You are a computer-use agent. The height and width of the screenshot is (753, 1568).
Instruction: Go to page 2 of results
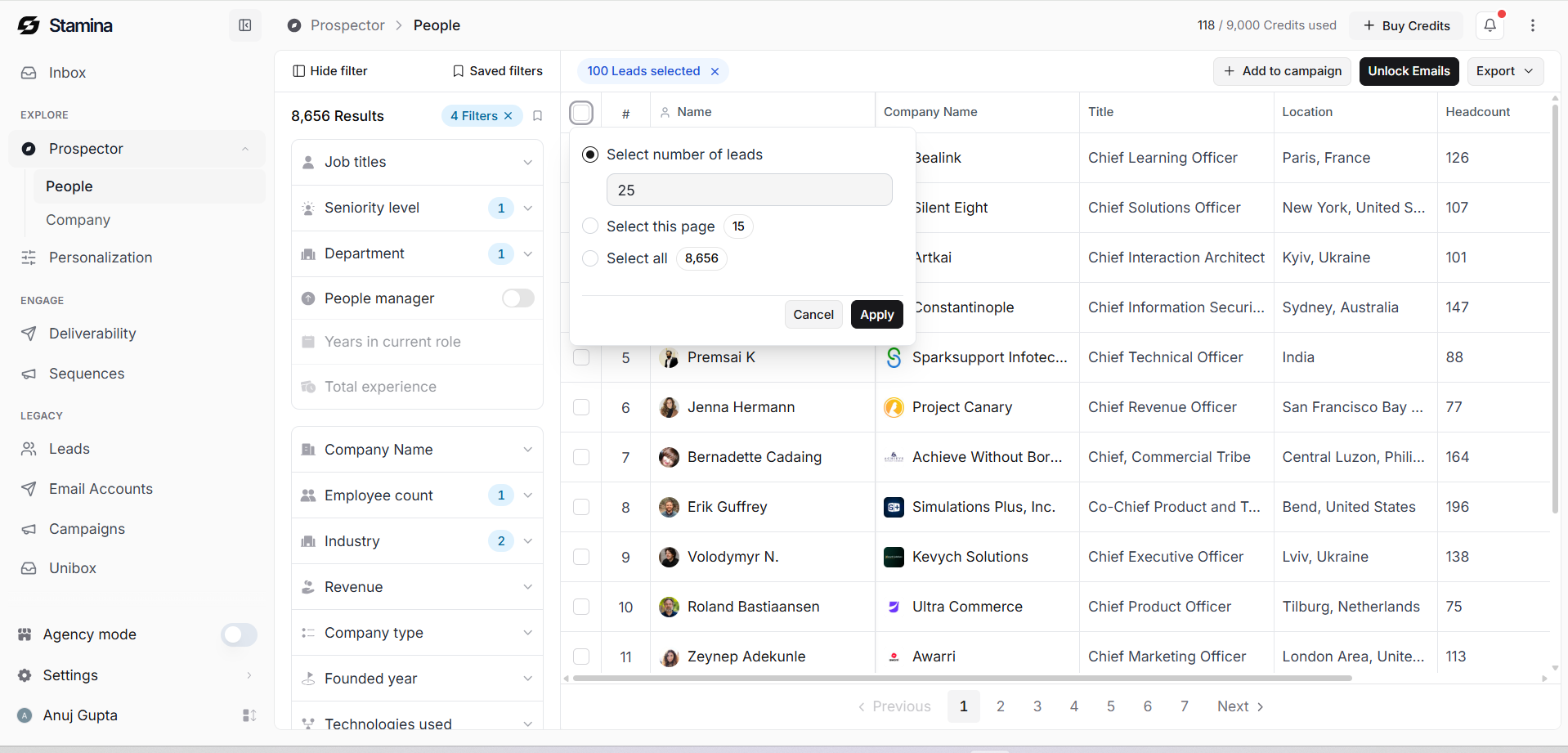coord(1001,706)
